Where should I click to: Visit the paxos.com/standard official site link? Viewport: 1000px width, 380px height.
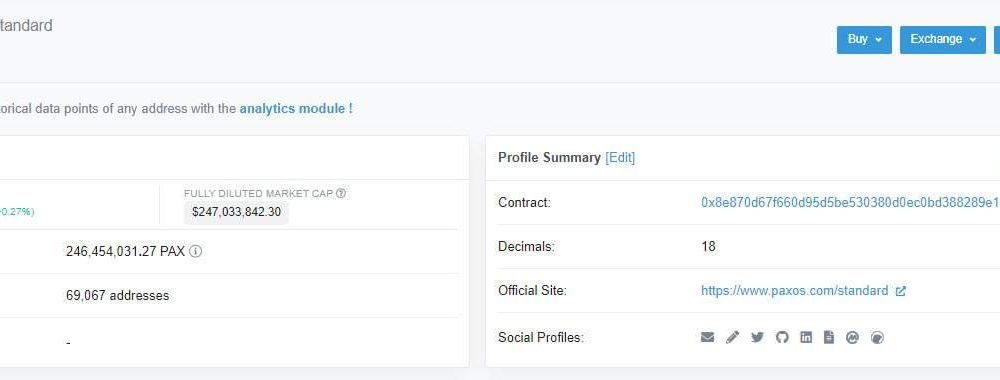click(795, 291)
